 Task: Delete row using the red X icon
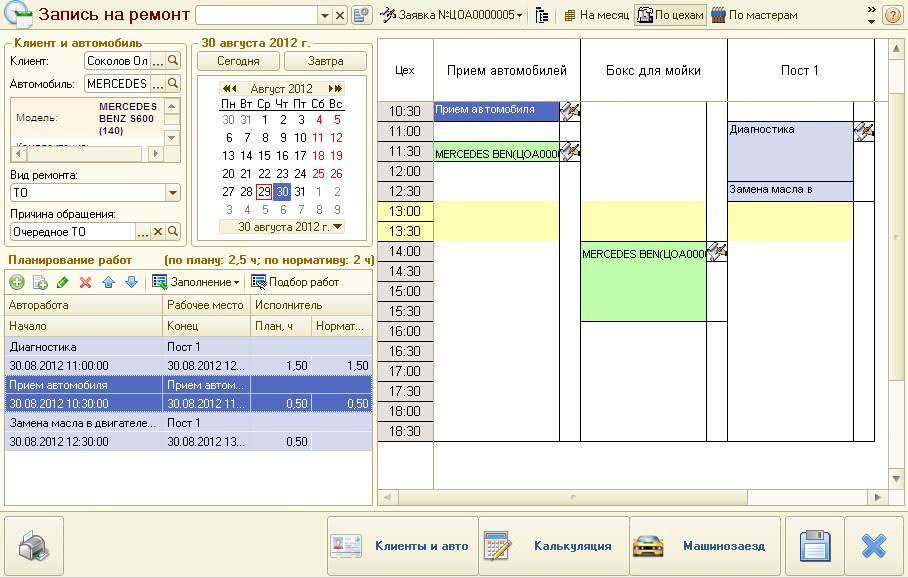tap(86, 283)
